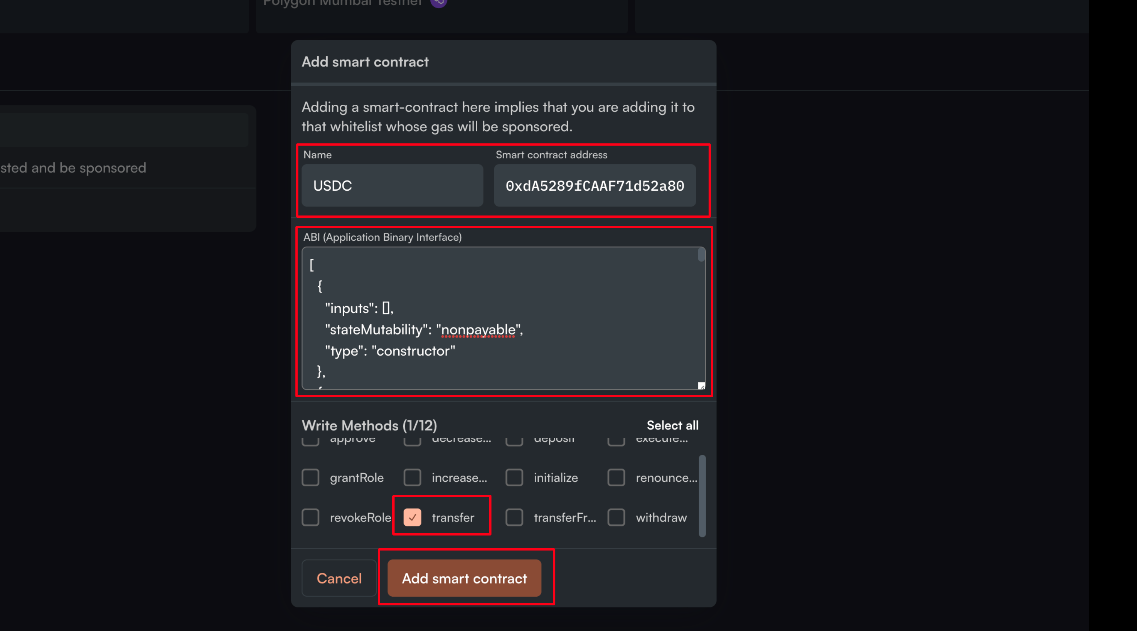Click Select all write methods
Screen dimensions: 1137x631
point(672,425)
